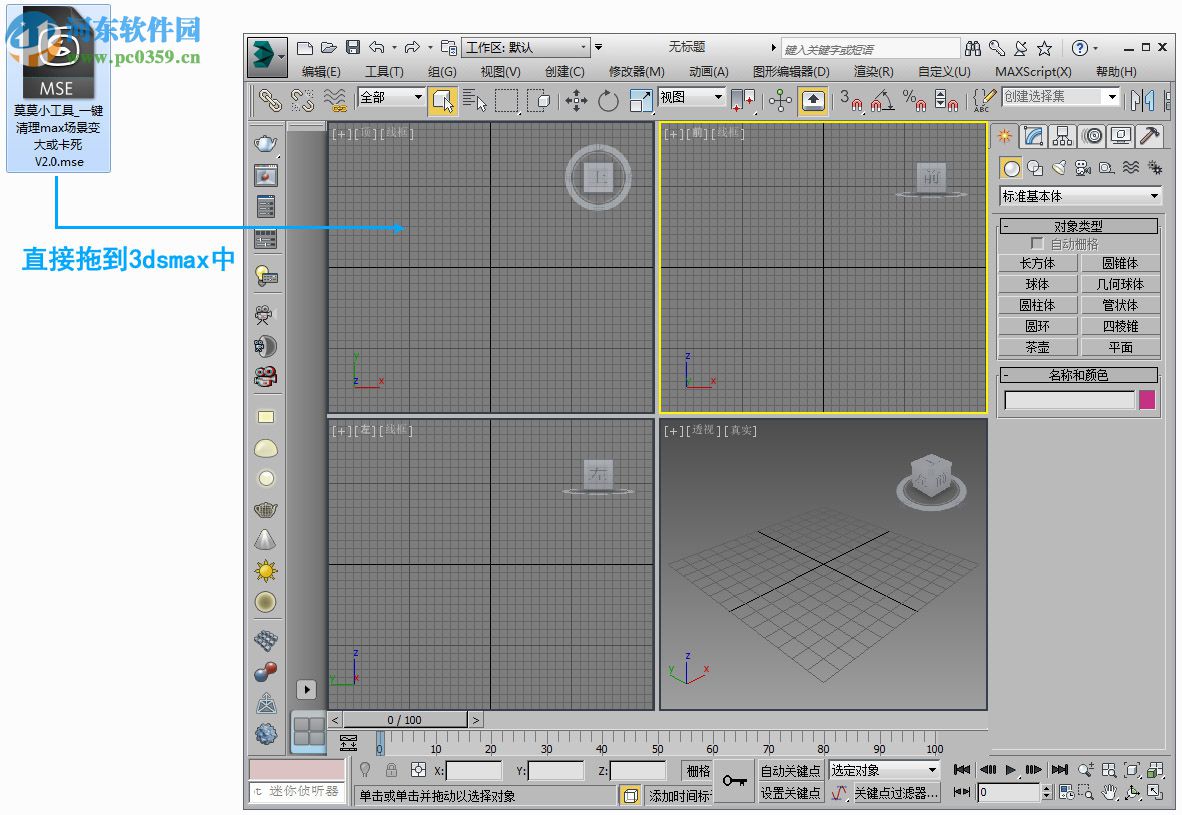Open the 标准基本体 category dropdown

[1080, 196]
